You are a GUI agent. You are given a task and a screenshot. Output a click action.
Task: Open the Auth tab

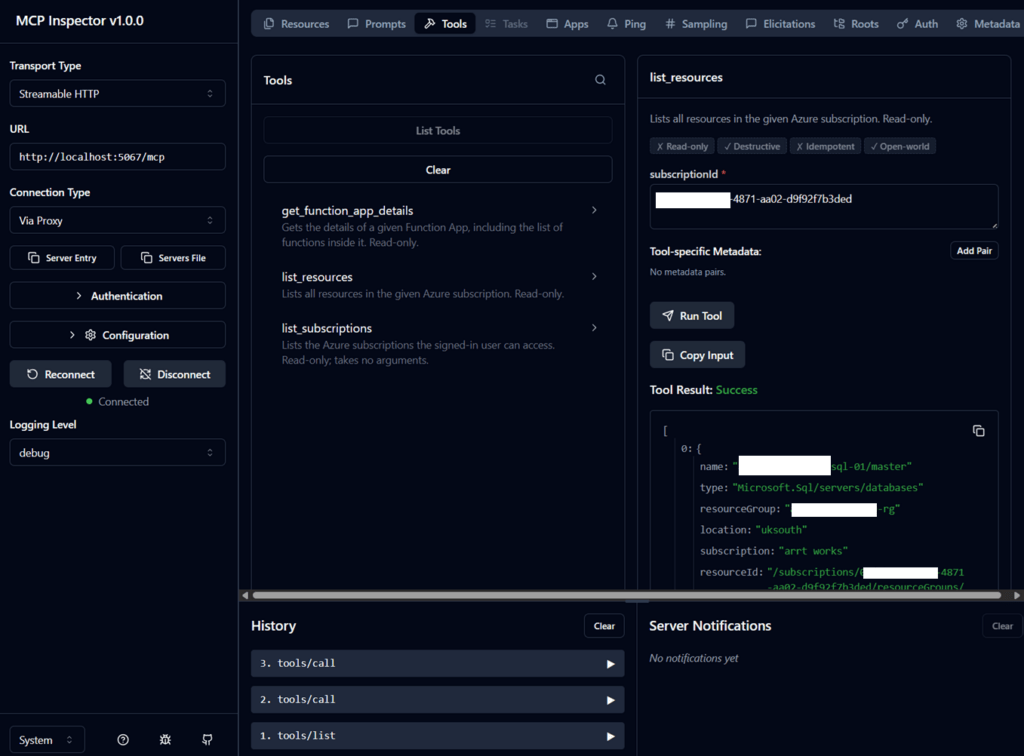point(918,24)
